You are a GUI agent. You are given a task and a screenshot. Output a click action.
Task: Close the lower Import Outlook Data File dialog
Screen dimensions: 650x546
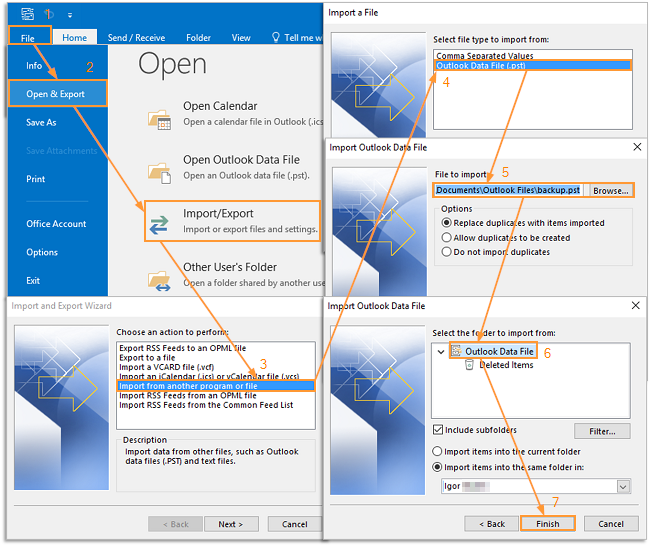635,306
